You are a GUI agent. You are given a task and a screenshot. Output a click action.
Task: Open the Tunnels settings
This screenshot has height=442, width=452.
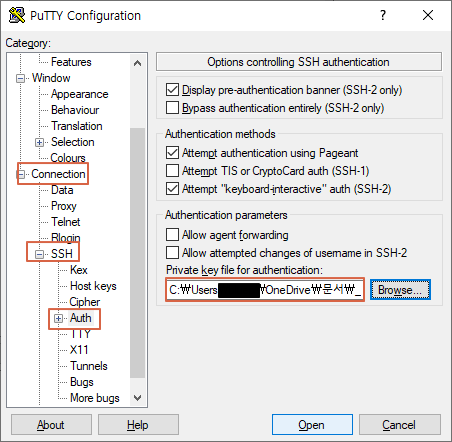tap(89, 366)
